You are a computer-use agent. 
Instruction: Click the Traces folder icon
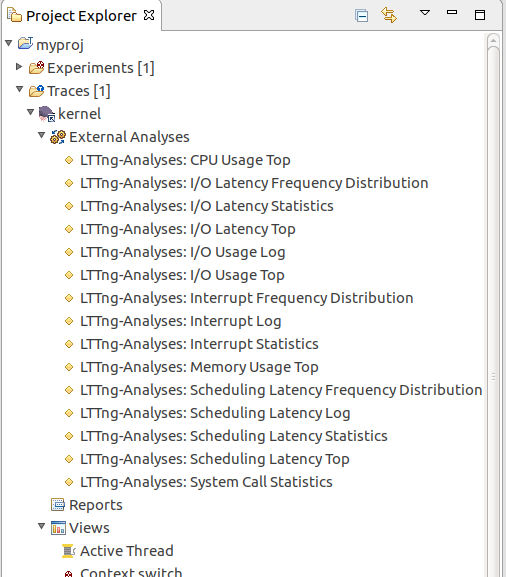pyautogui.click(x=36, y=91)
